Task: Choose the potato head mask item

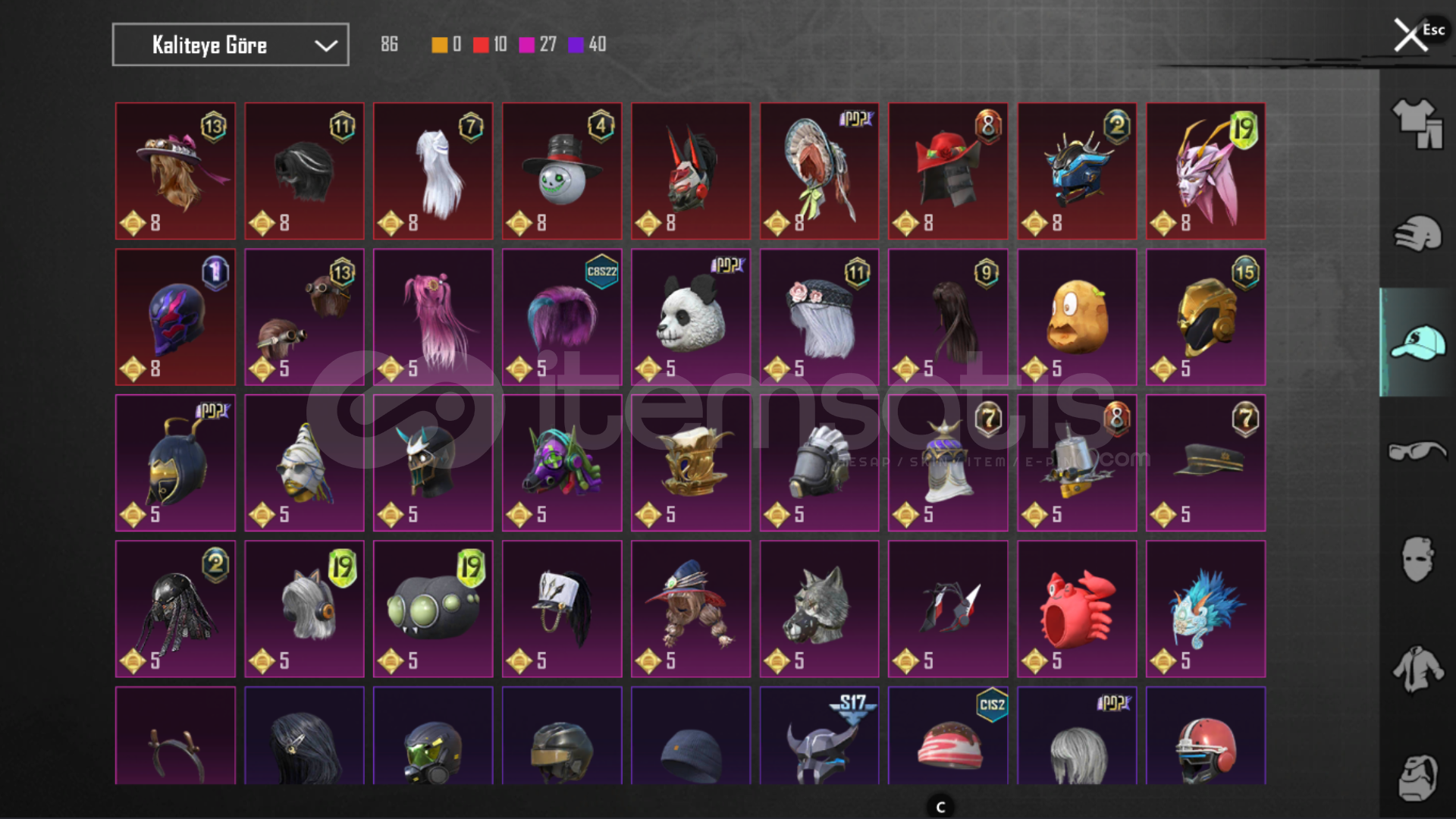Action: click(x=1077, y=317)
